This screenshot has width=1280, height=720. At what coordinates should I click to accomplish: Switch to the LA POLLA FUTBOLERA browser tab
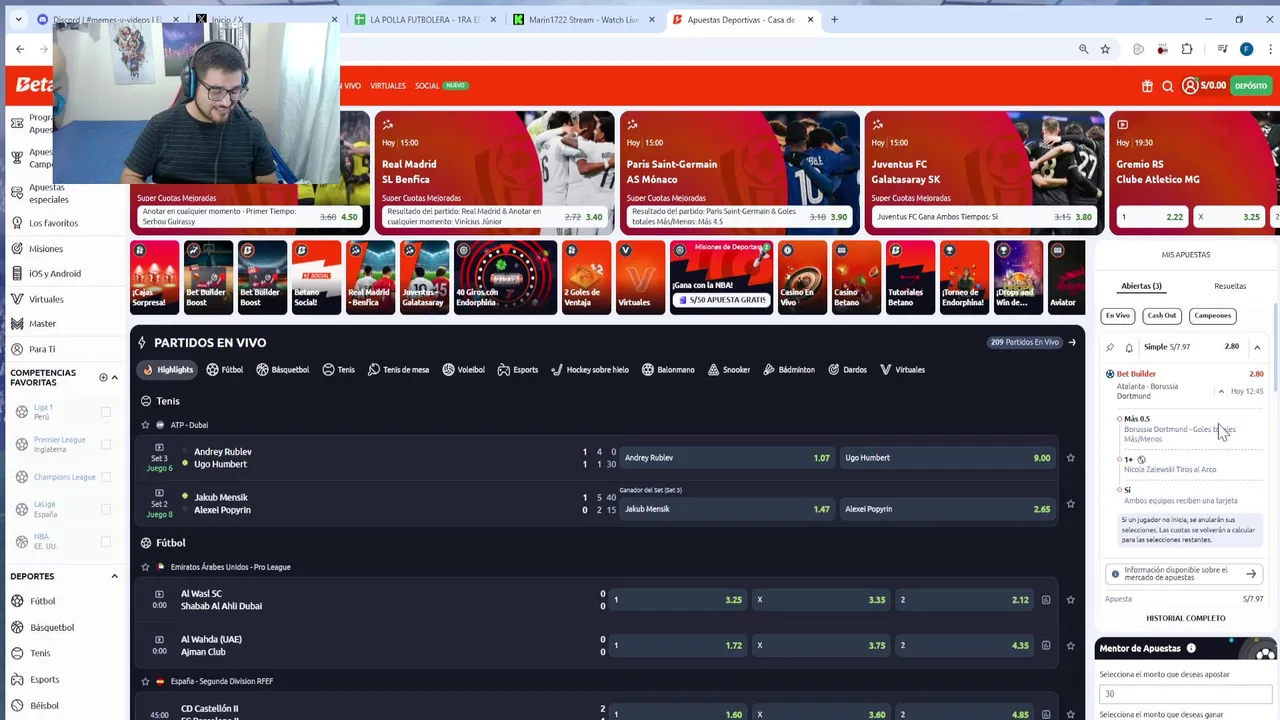pyautogui.click(x=425, y=19)
